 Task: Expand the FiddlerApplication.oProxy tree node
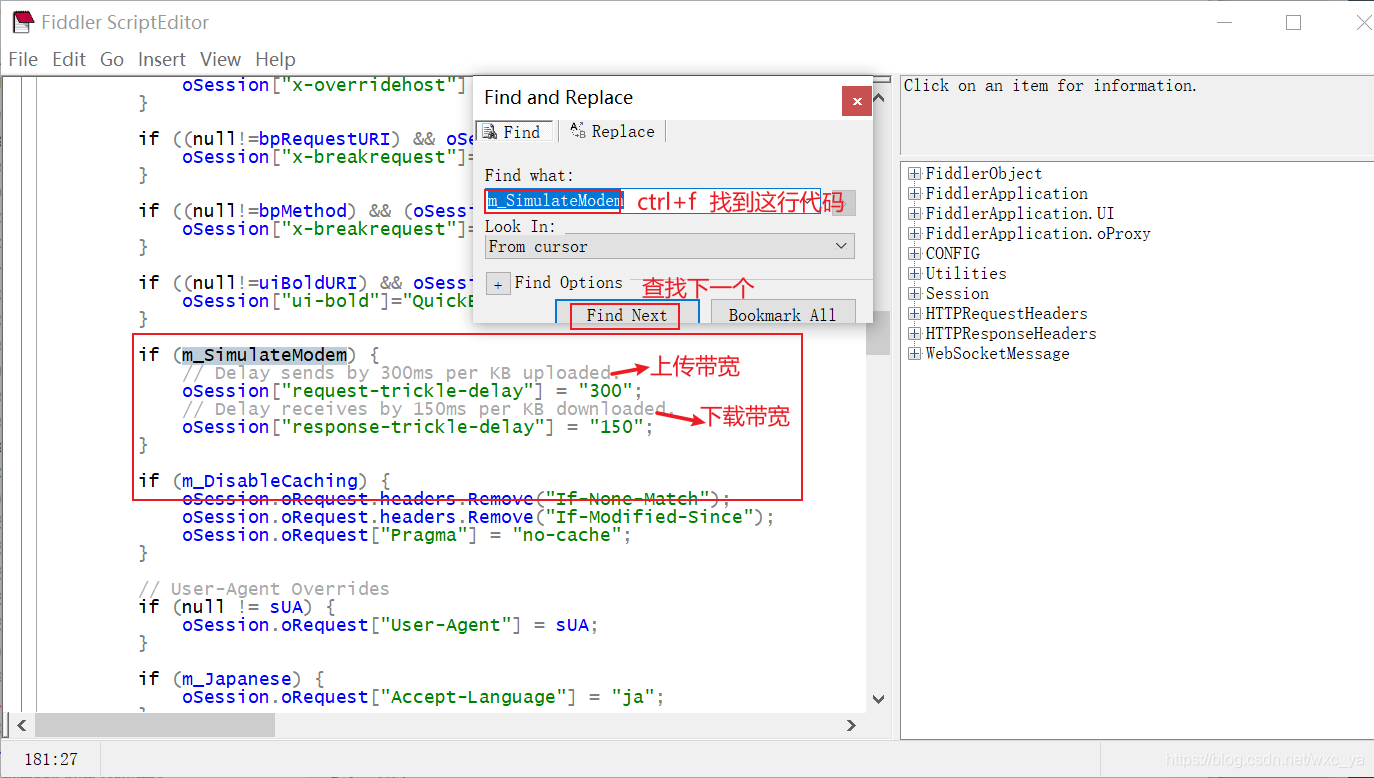point(914,234)
